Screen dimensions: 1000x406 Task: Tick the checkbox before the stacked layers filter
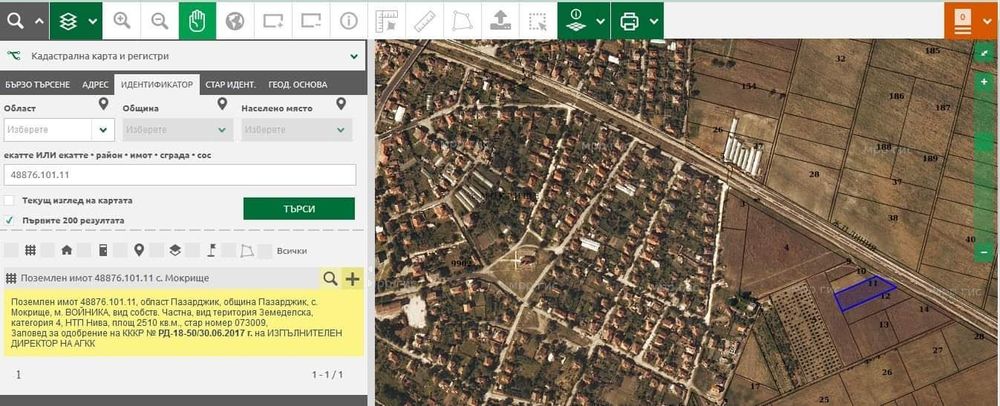pyautogui.click(x=156, y=250)
